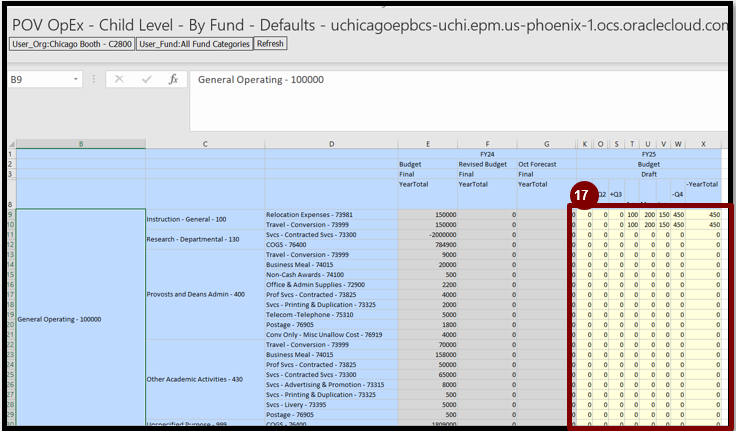
Task: Select column F header
Action: 487,144
